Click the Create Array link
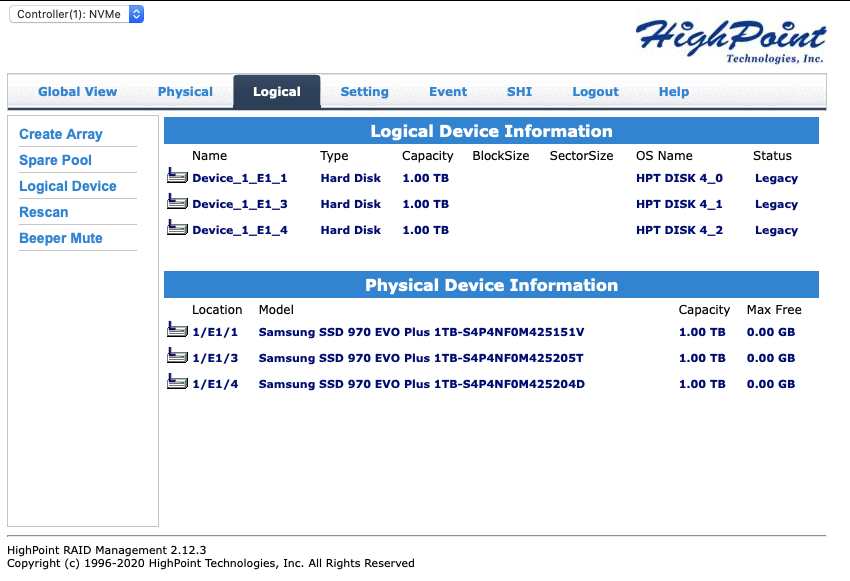The height and width of the screenshot is (581, 850). 61,134
